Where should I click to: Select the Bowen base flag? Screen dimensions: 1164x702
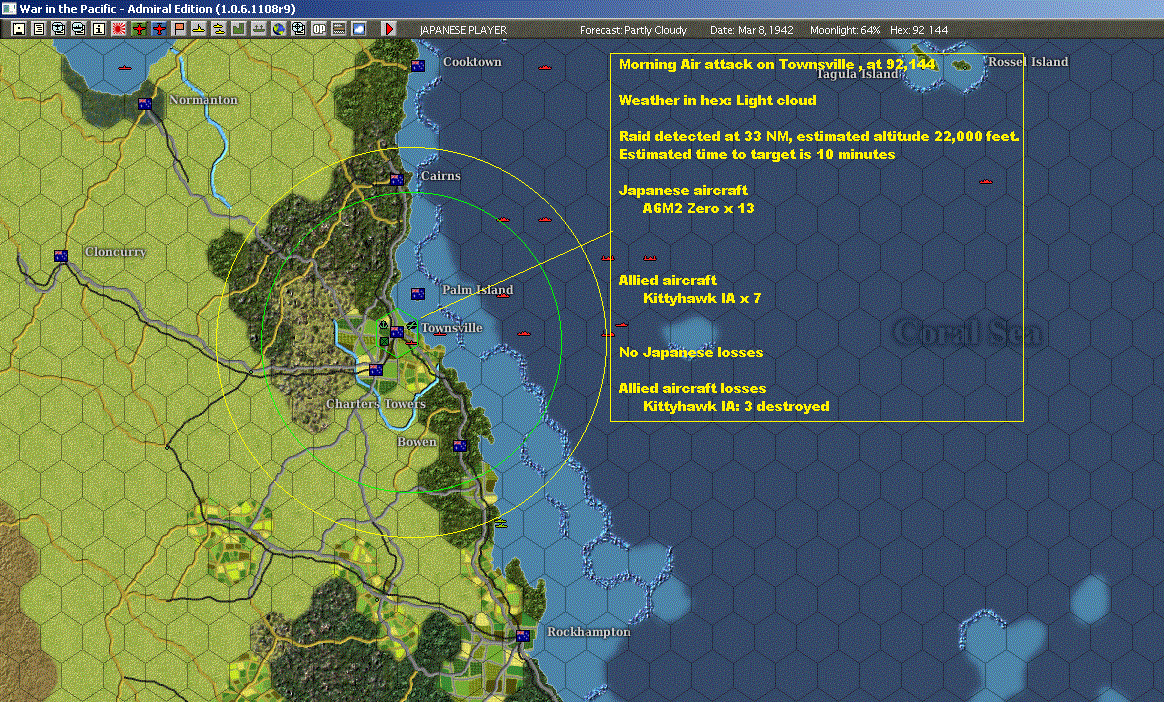coord(460,446)
